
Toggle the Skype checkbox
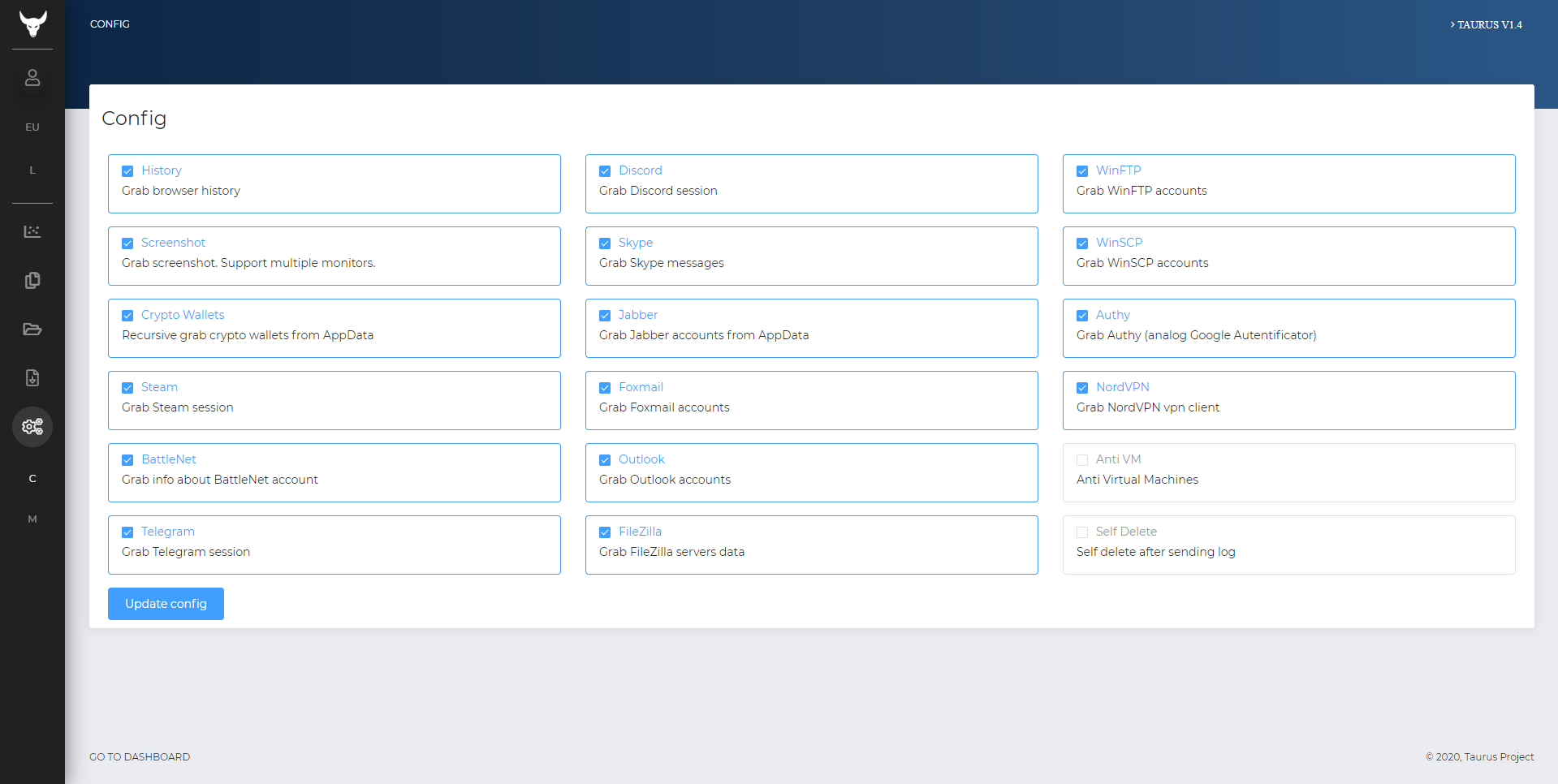click(605, 243)
